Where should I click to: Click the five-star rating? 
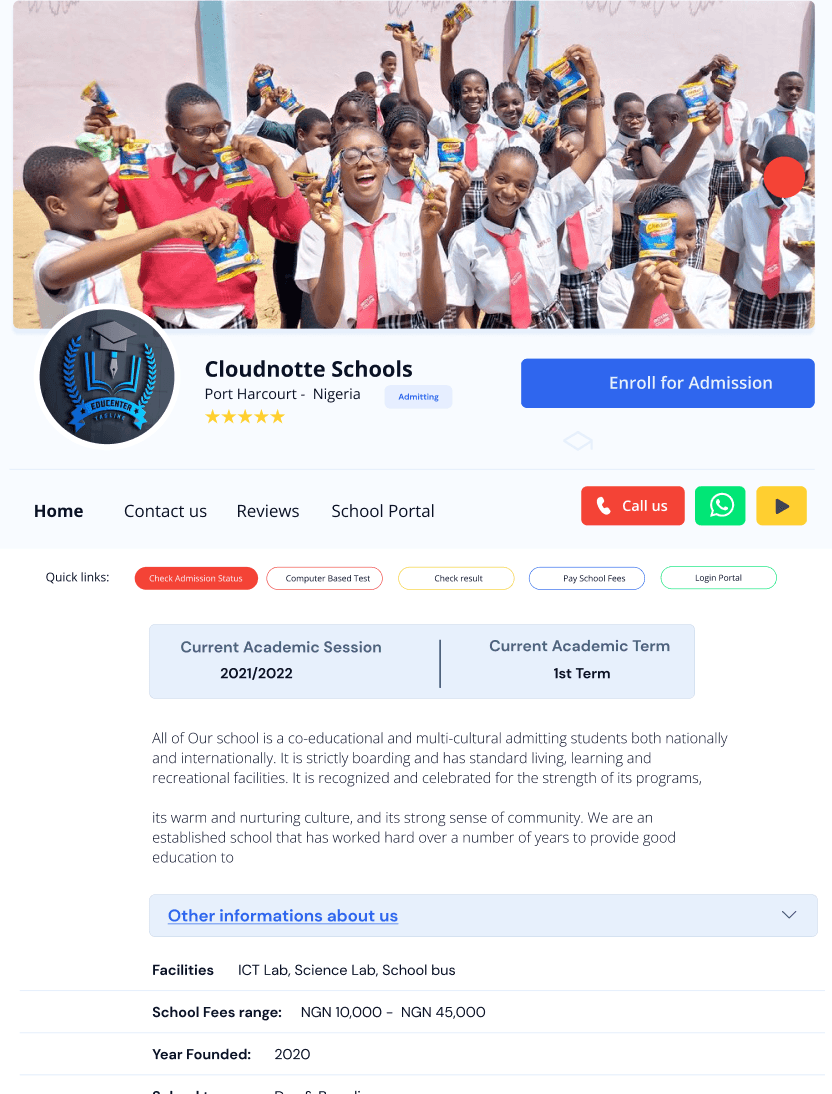pyautogui.click(x=244, y=417)
